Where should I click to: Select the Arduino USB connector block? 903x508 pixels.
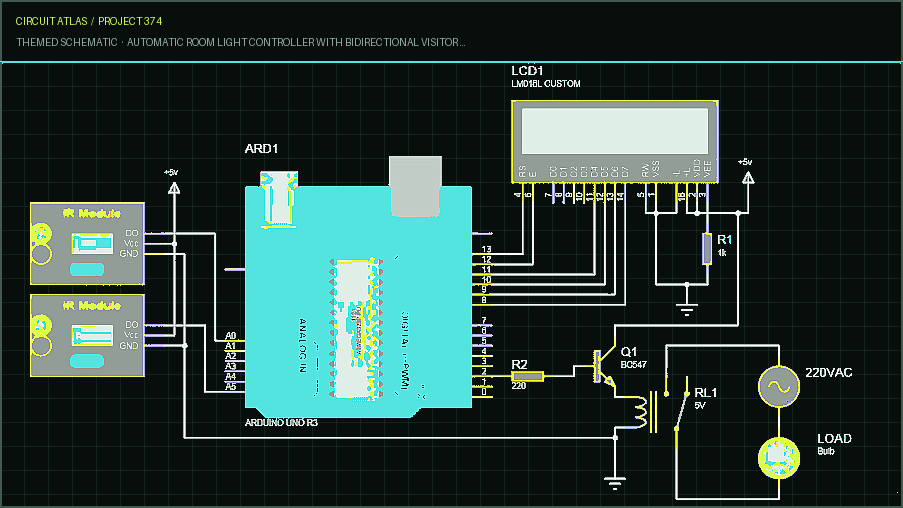[x=415, y=186]
